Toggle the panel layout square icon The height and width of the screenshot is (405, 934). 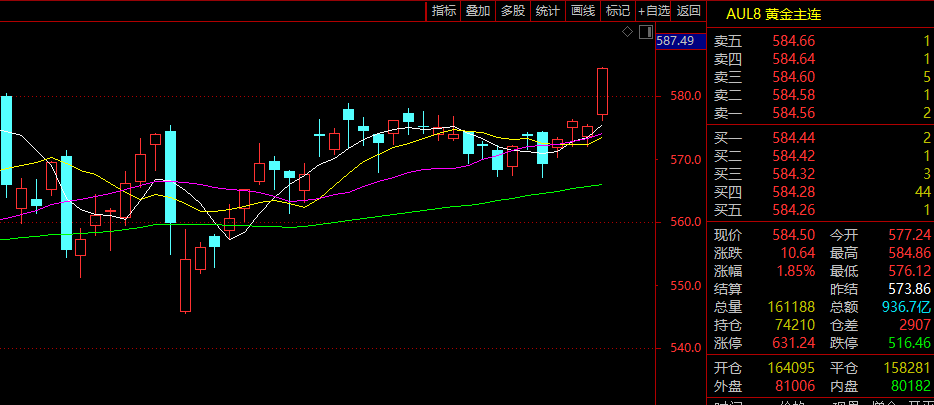pos(646,32)
